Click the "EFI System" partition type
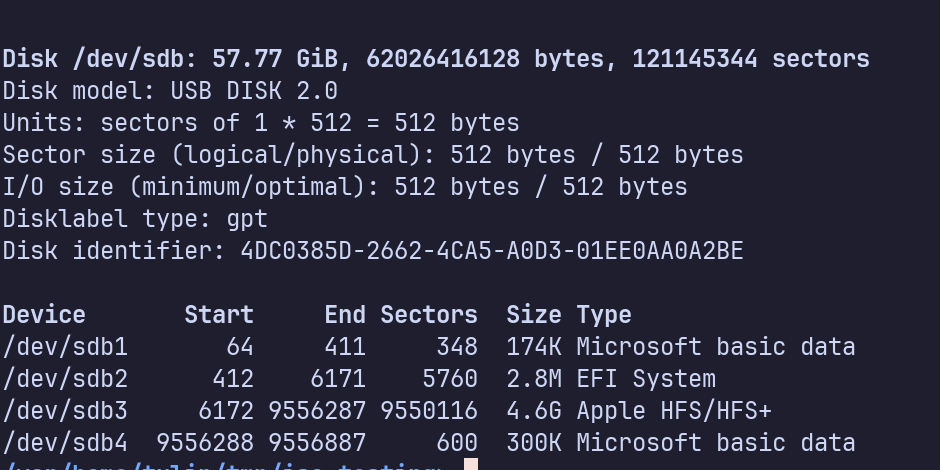 coord(646,379)
